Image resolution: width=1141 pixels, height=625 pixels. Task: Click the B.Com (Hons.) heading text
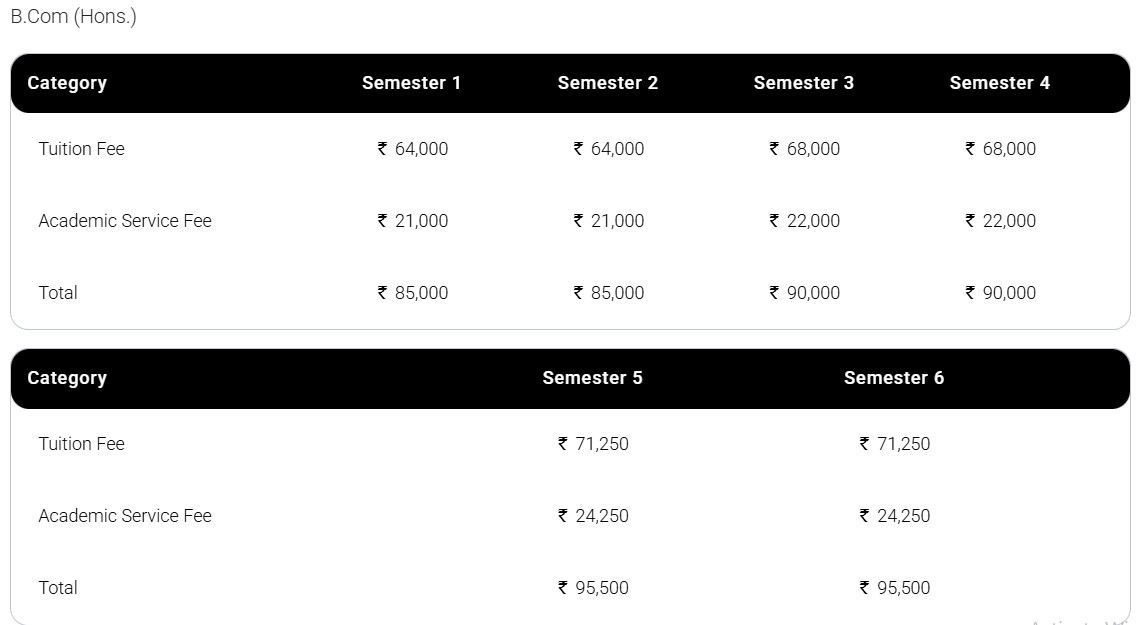(73, 17)
